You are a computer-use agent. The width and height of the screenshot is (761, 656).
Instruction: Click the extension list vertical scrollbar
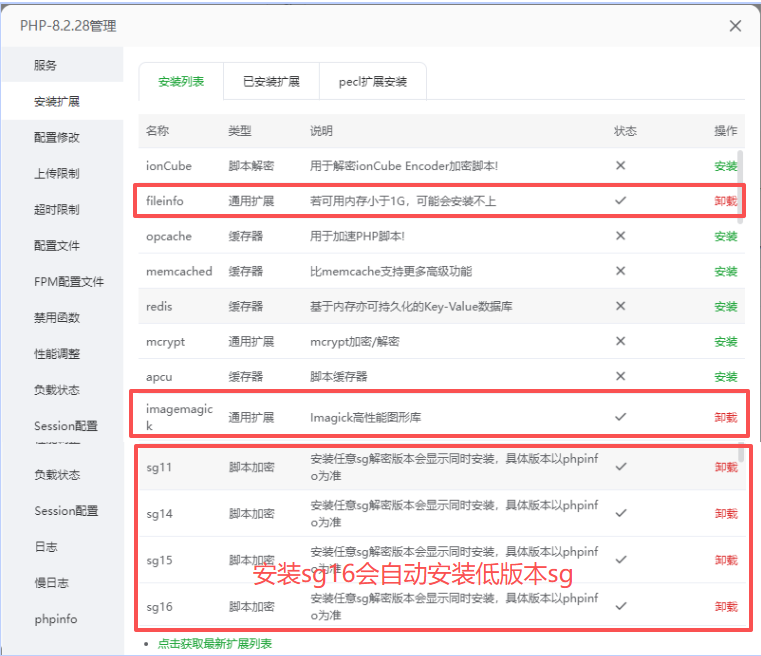740,172
